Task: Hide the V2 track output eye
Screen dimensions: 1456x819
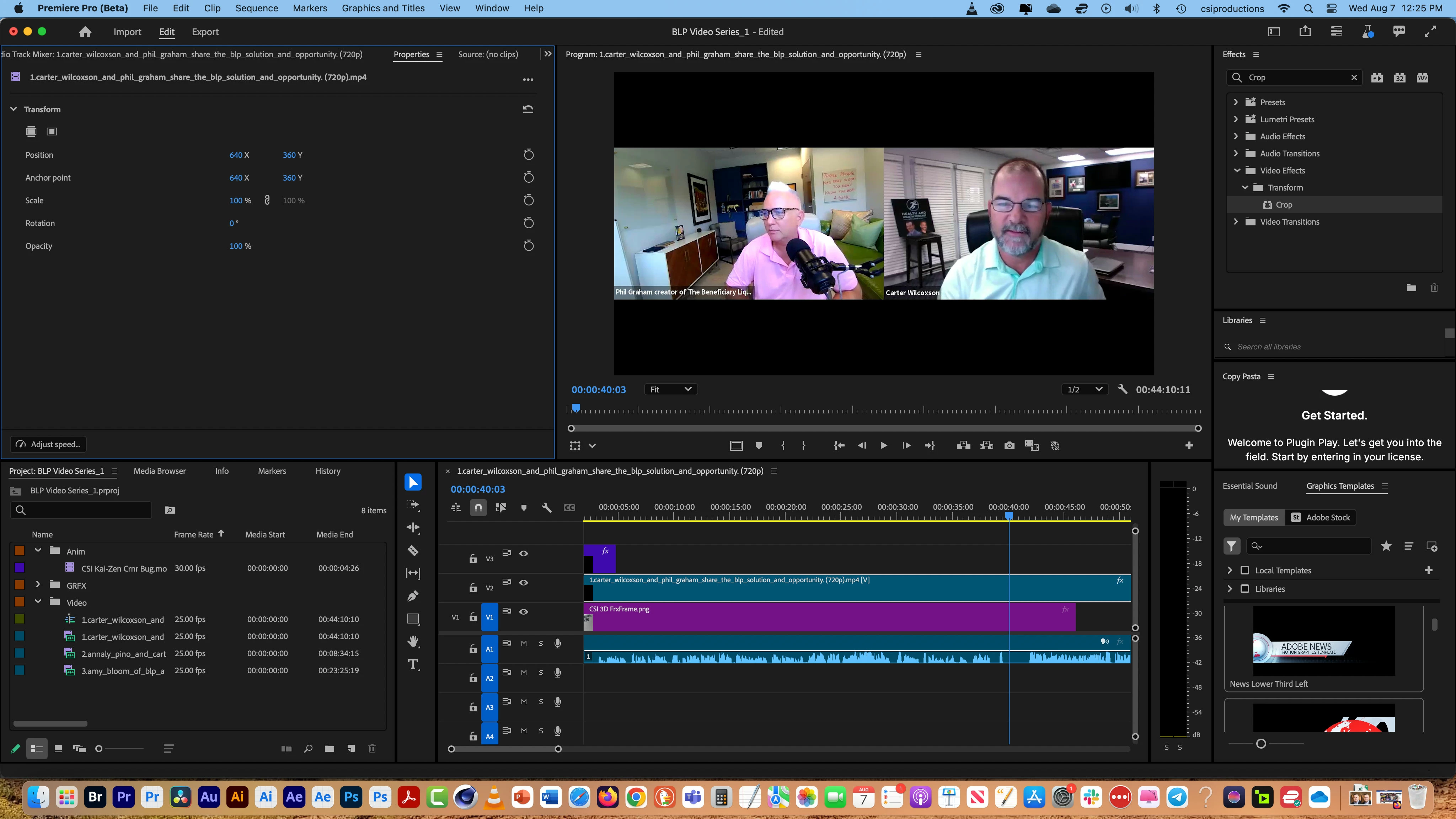Action: pyautogui.click(x=523, y=582)
